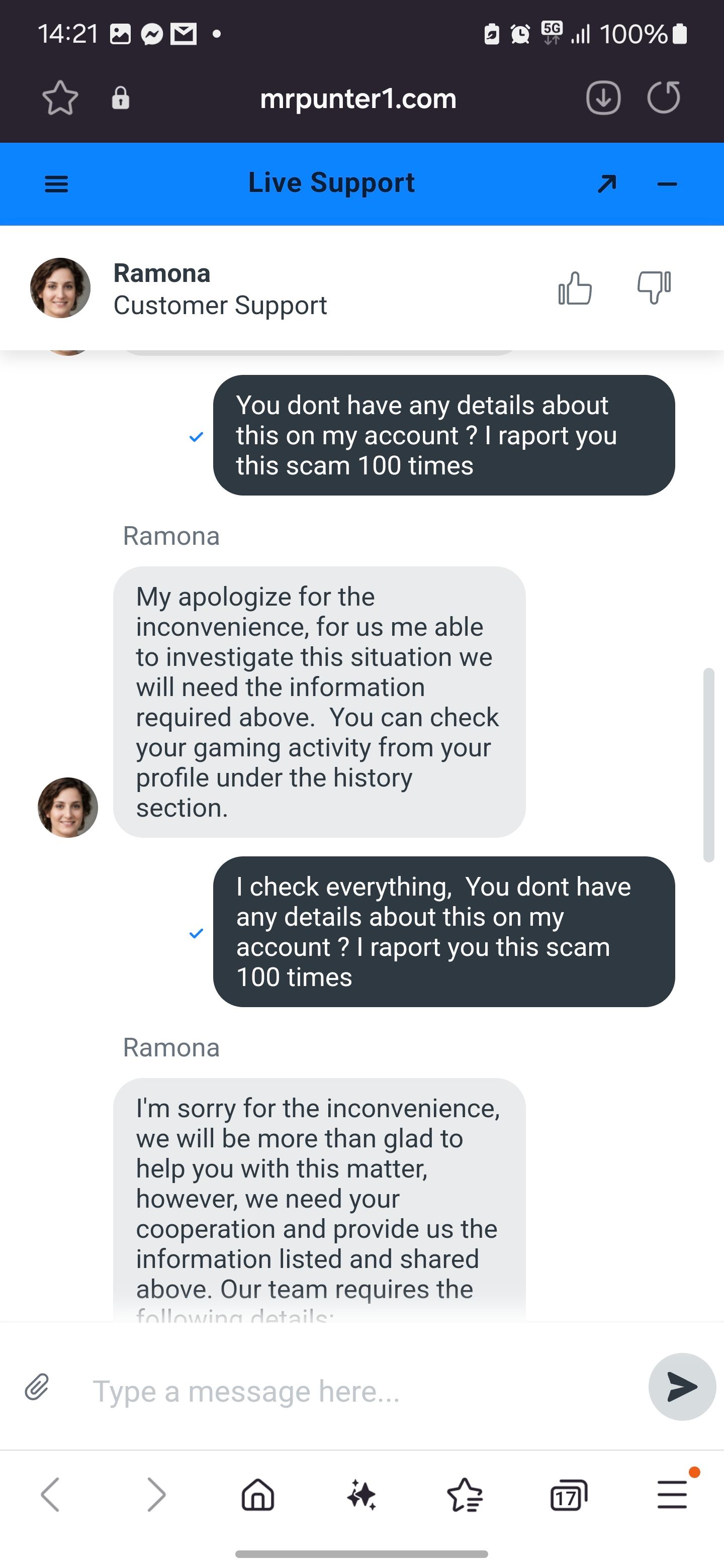Reload the page with the refresh icon

point(663,98)
